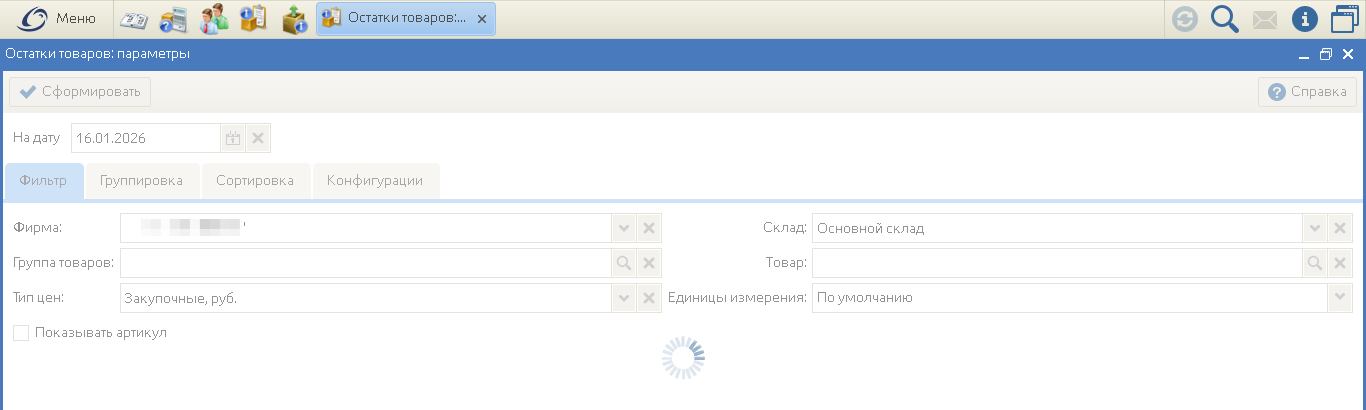Close the Остатки товаров tab
This screenshot has width=1366, height=410.
click(x=482, y=19)
